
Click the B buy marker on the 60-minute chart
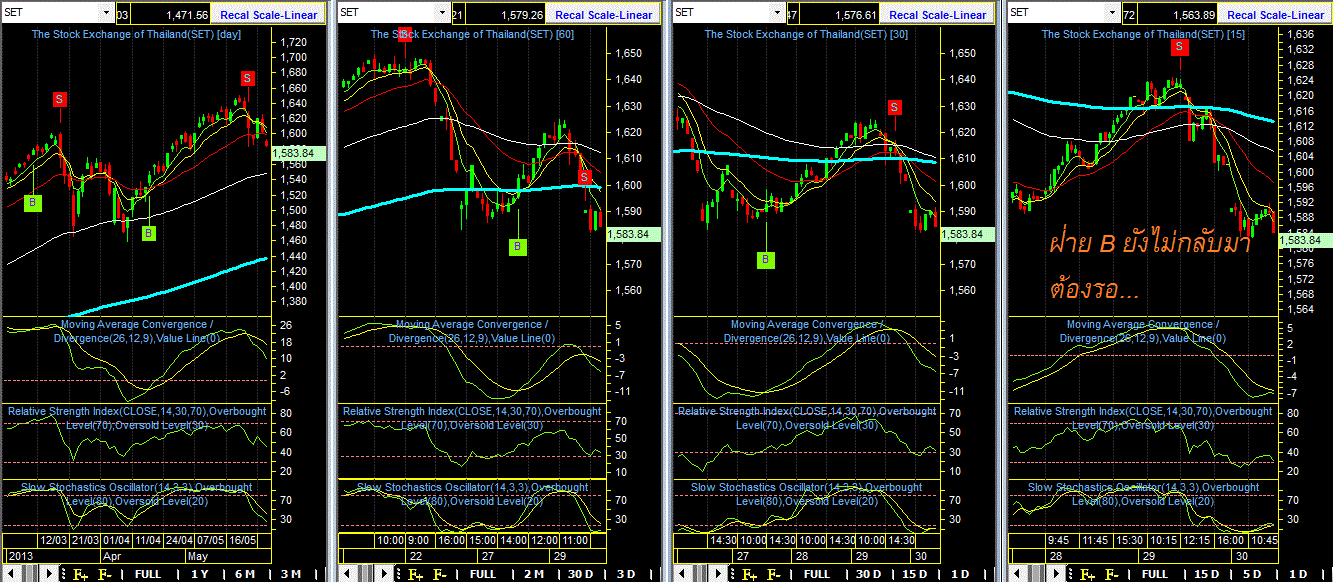[517, 247]
